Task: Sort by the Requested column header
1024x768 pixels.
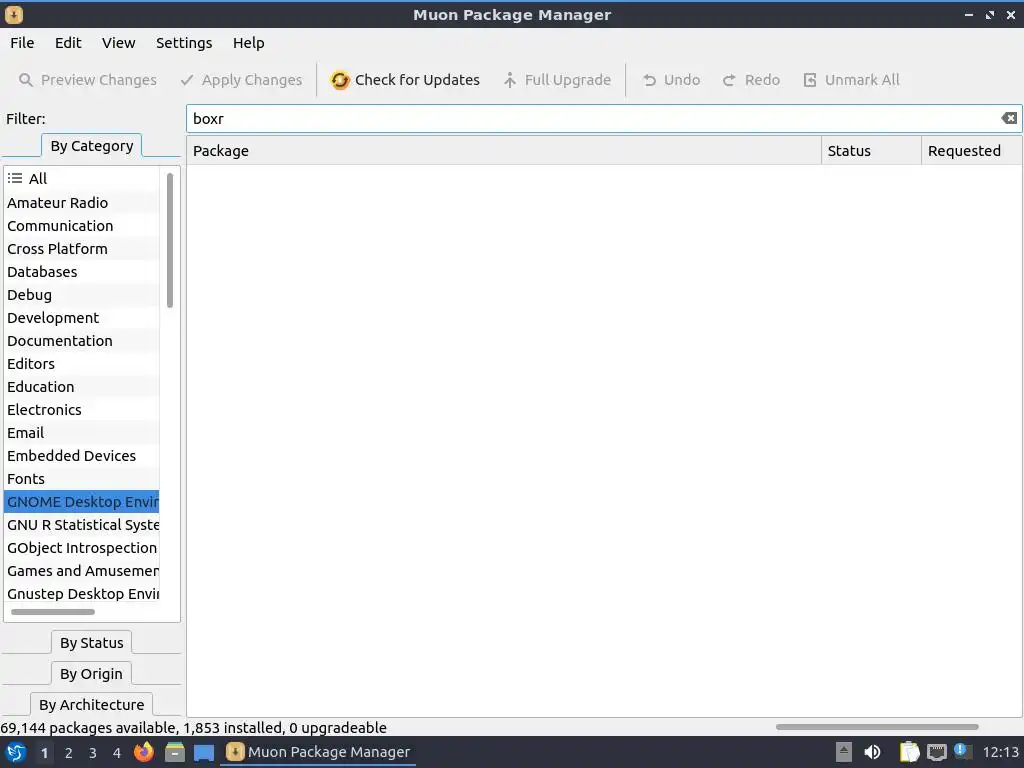Action: (x=971, y=151)
